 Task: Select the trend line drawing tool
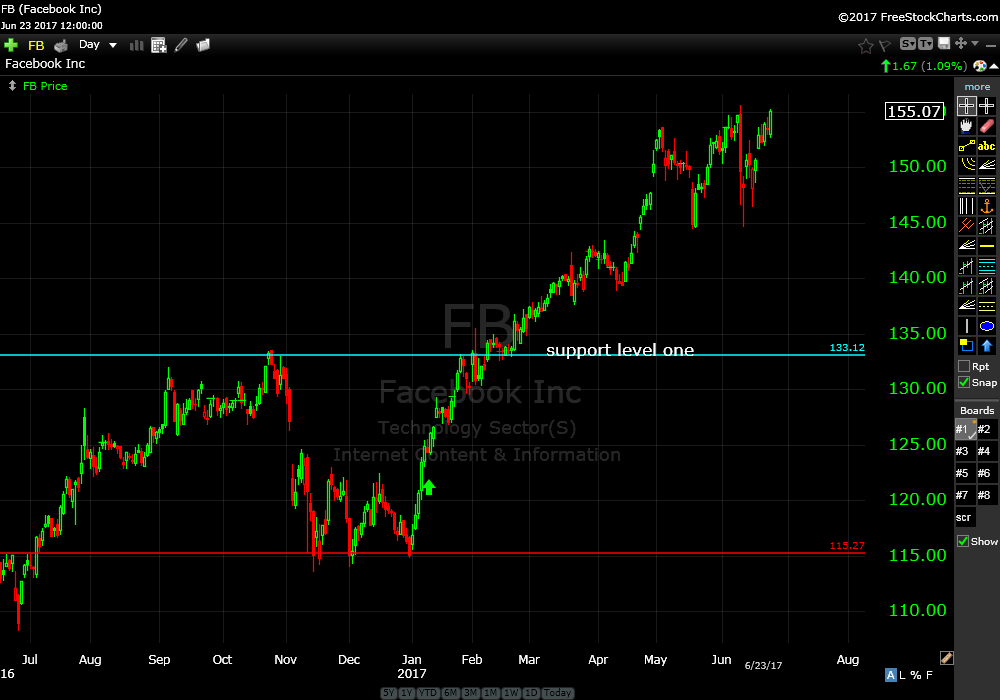pyautogui.click(x=966, y=146)
